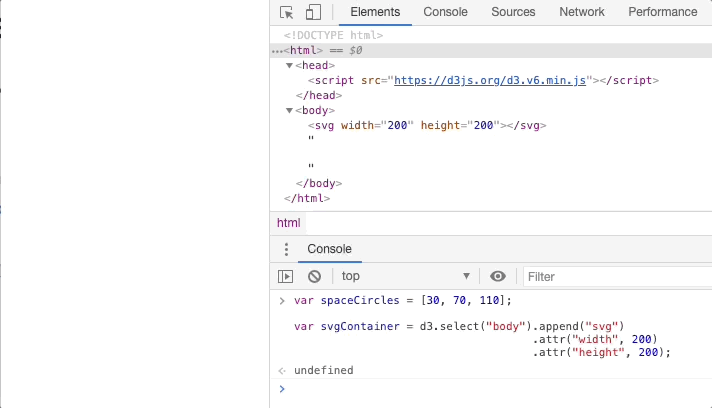
Task: Focus the console Filter field
Action: click(x=618, y=276)
